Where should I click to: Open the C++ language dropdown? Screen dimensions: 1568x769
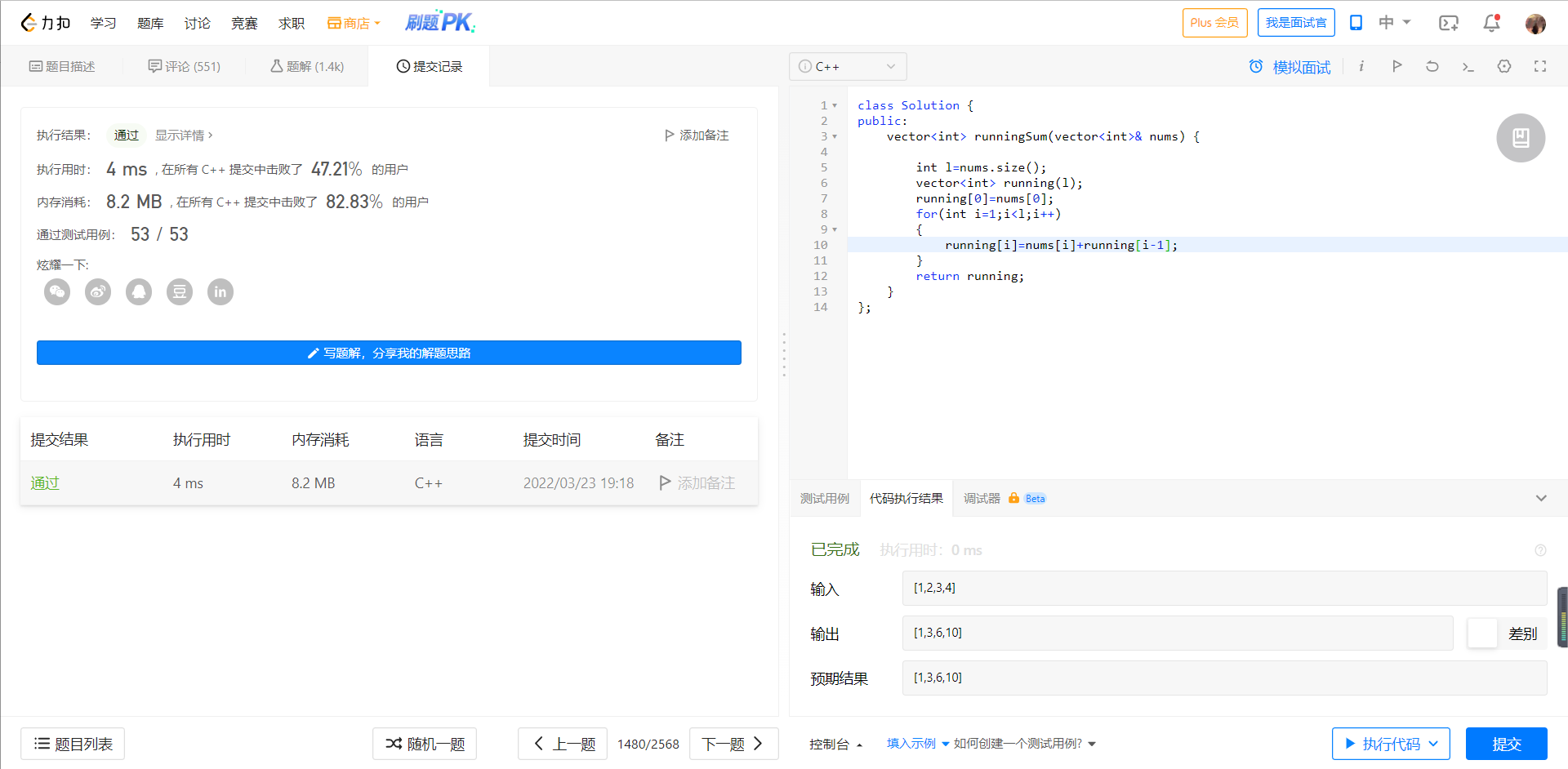tap(848, 66)
